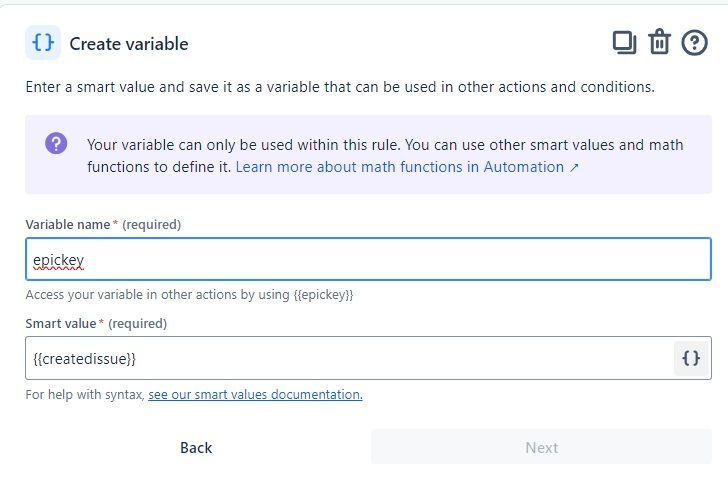Go back with the Back button

coord(196,447)
